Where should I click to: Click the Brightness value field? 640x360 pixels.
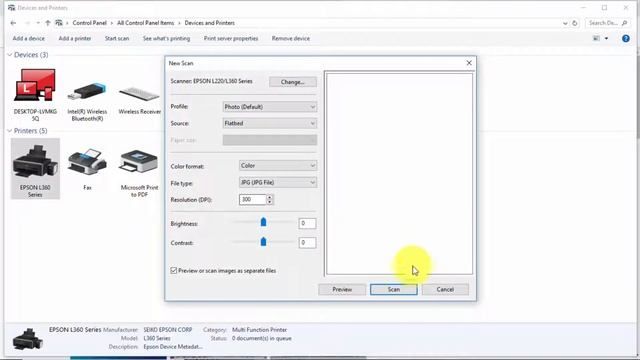point(307,223)
